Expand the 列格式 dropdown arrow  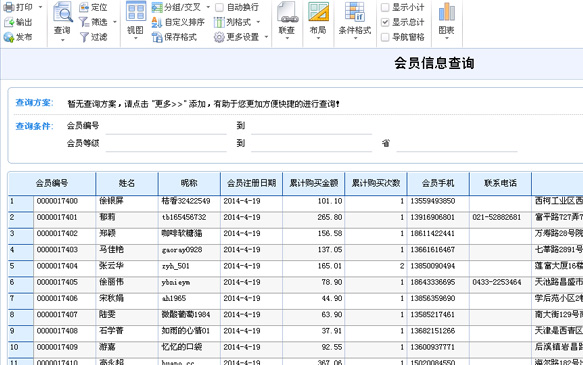(258, 22)
